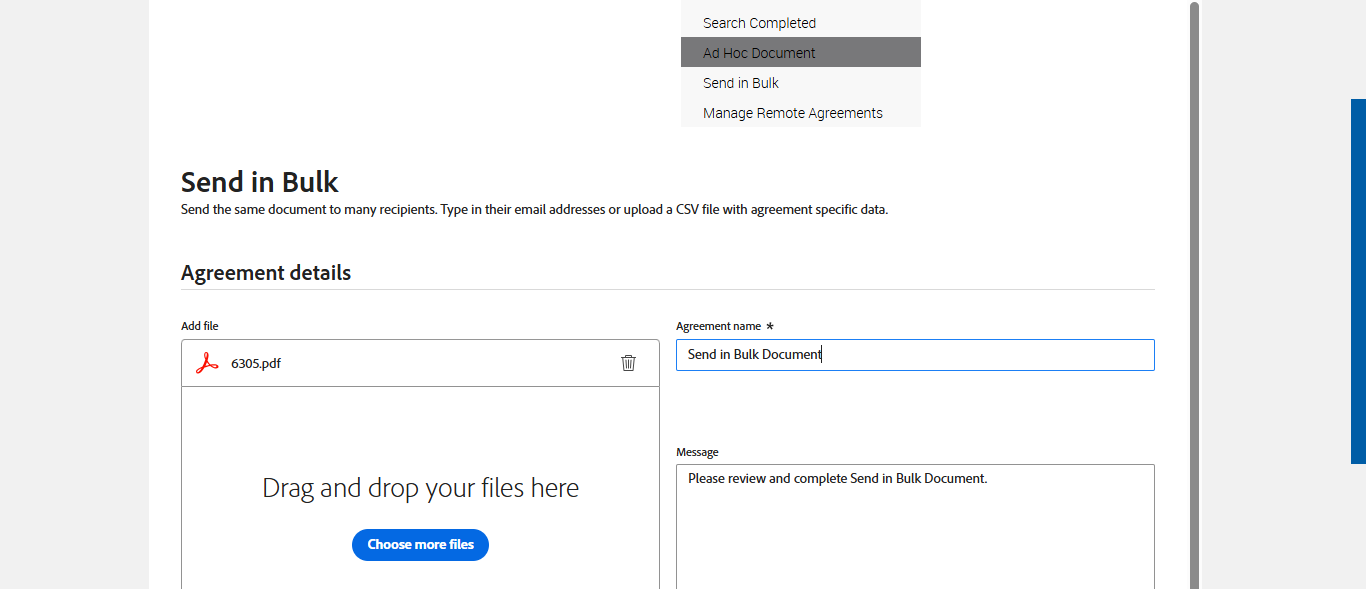Click the Add file label
Viewport: 1366px width, 589px height.
200,326
